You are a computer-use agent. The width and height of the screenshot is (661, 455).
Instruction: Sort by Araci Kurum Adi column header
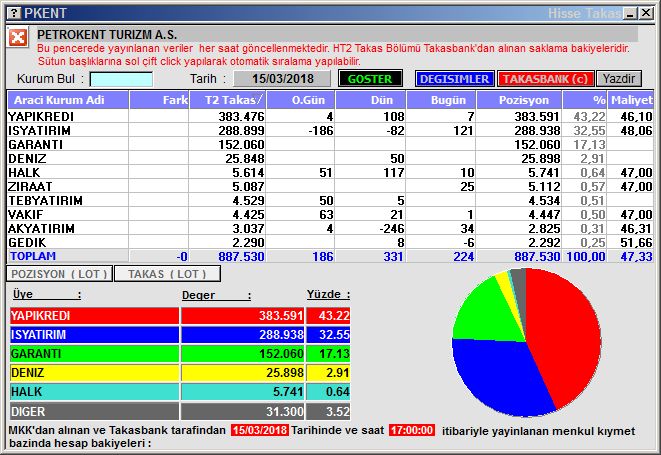pos(68,100)
